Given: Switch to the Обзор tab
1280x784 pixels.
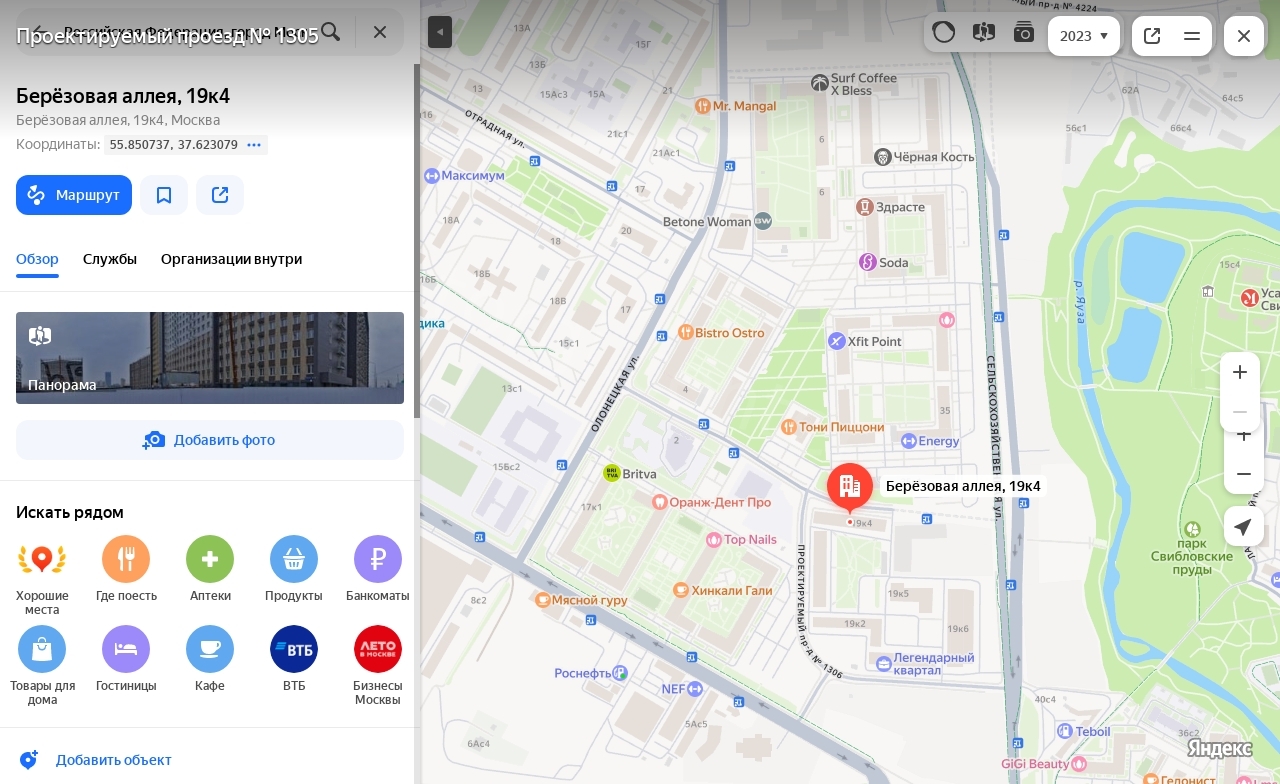Looking at the screenshot, I should coord(37,259).
